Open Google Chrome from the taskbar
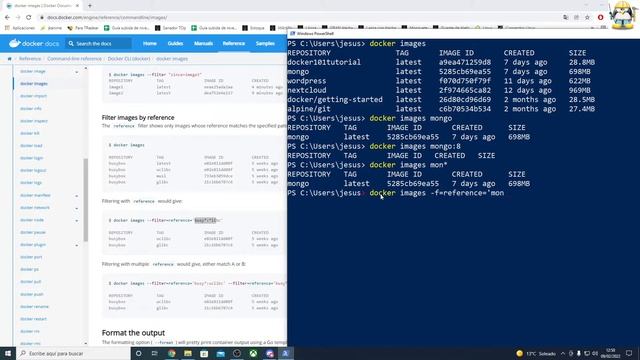640x360 pixels. (x=171, y=353)
